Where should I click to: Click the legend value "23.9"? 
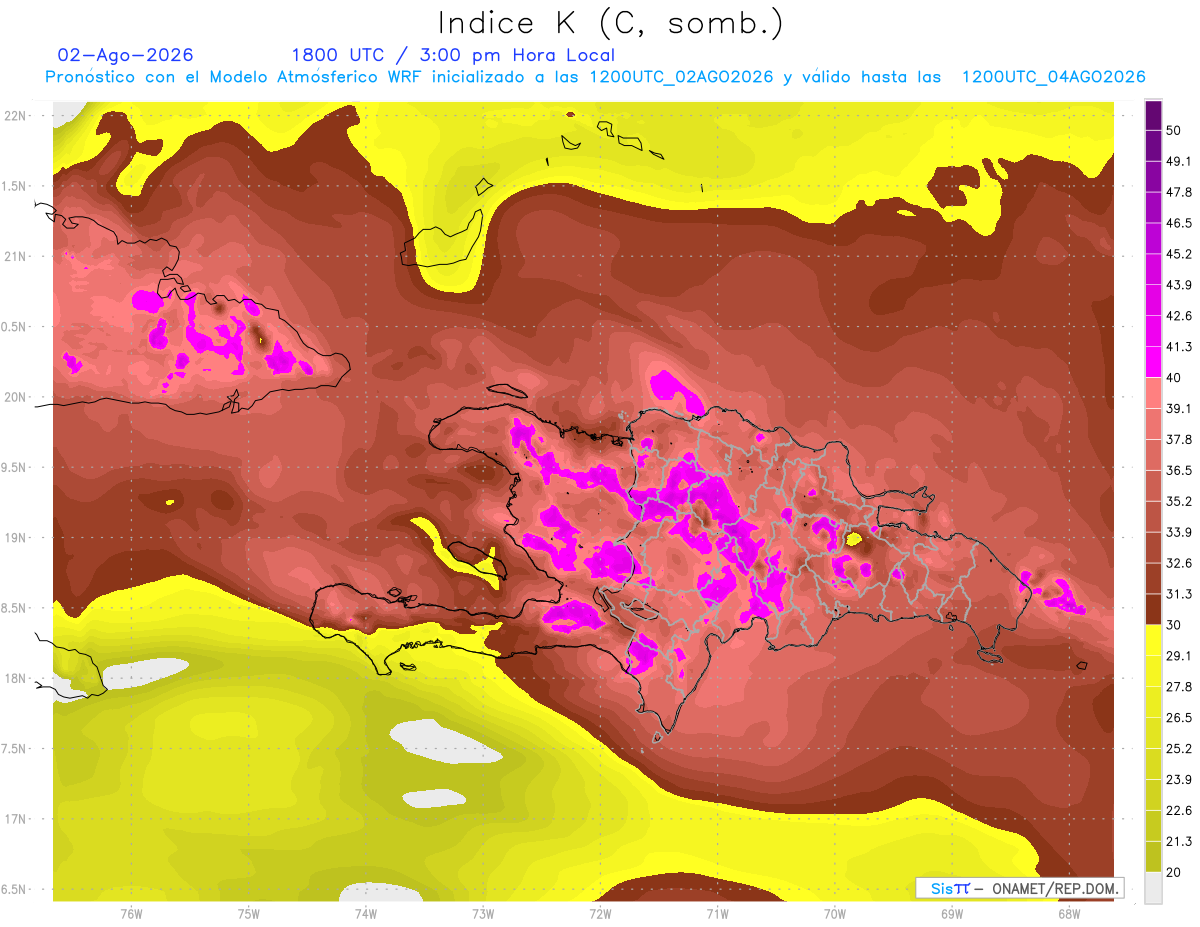[1180, 779]
